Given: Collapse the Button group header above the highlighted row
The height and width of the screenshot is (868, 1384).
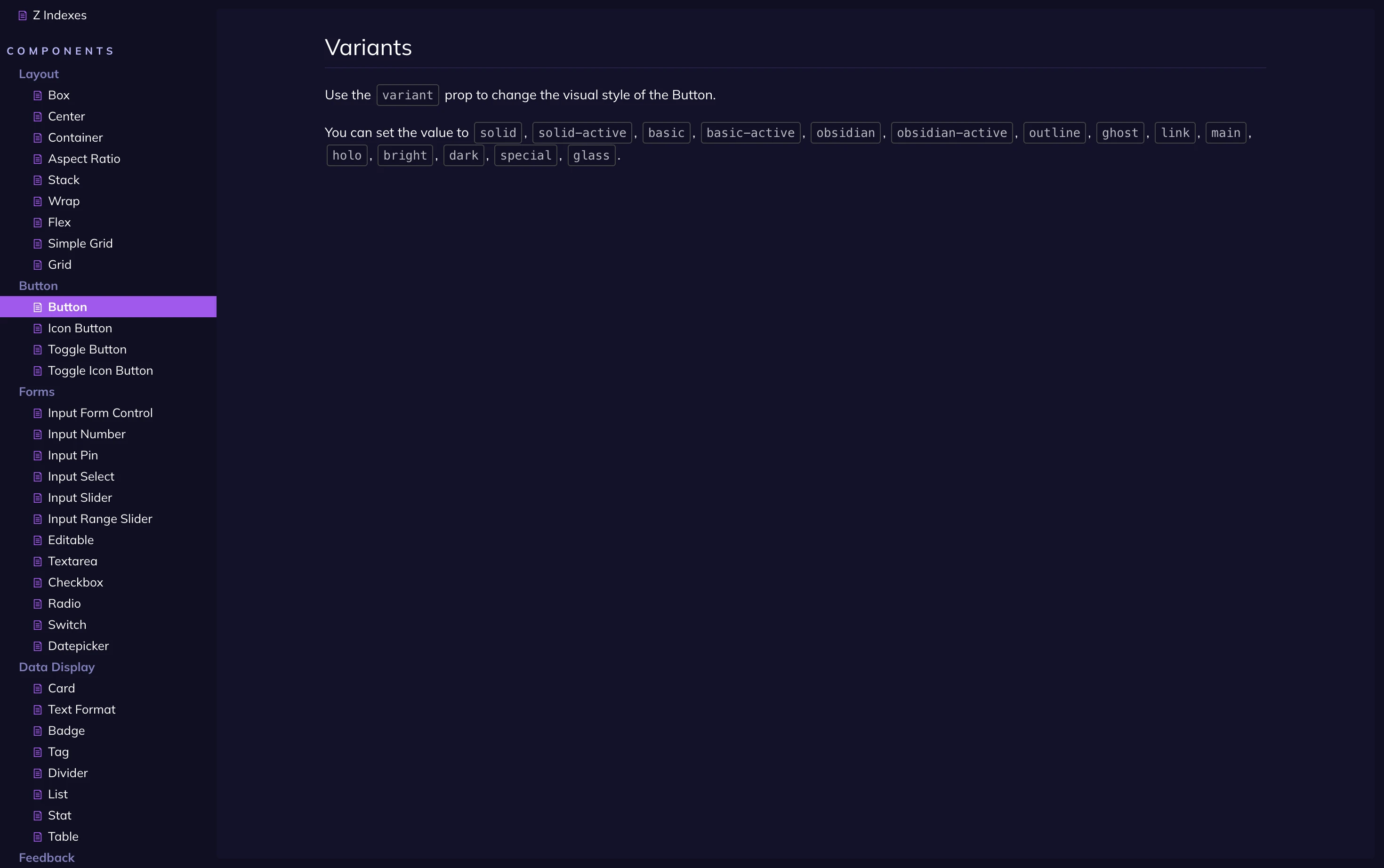Looking at the screenshot, I should pos(39,286).
